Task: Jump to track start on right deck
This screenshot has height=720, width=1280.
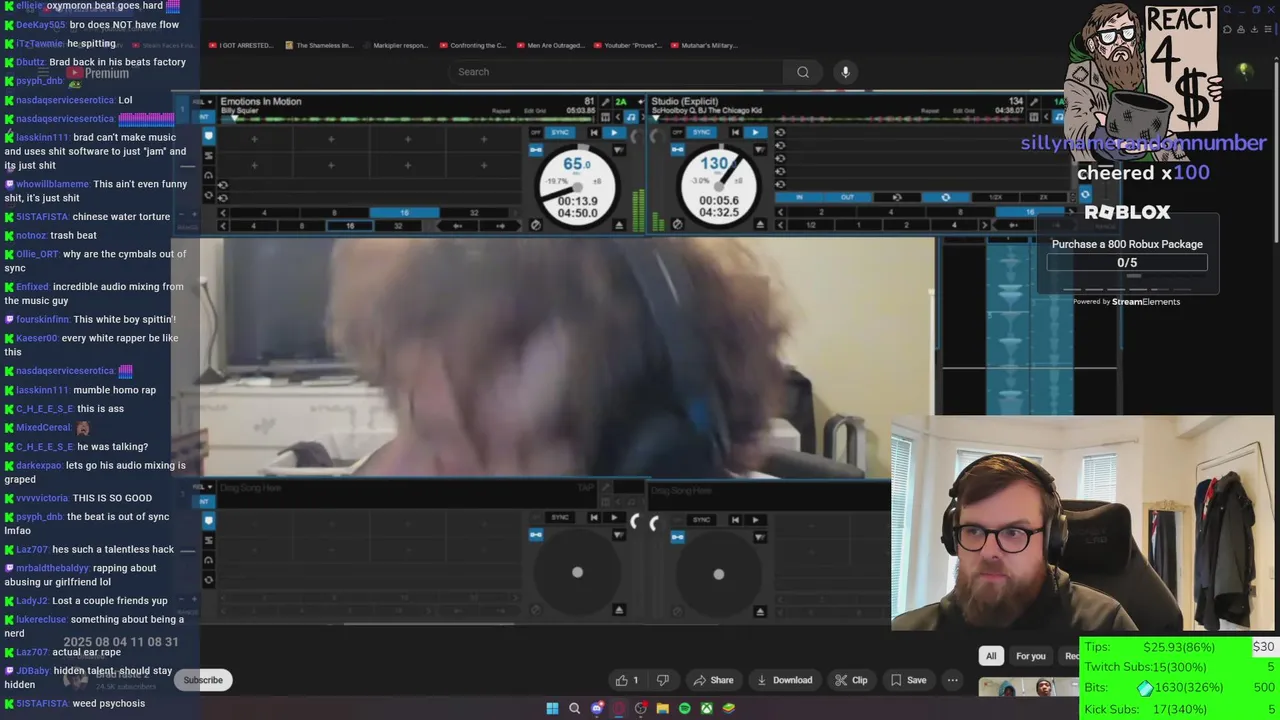Action: [x=735, y=133]
